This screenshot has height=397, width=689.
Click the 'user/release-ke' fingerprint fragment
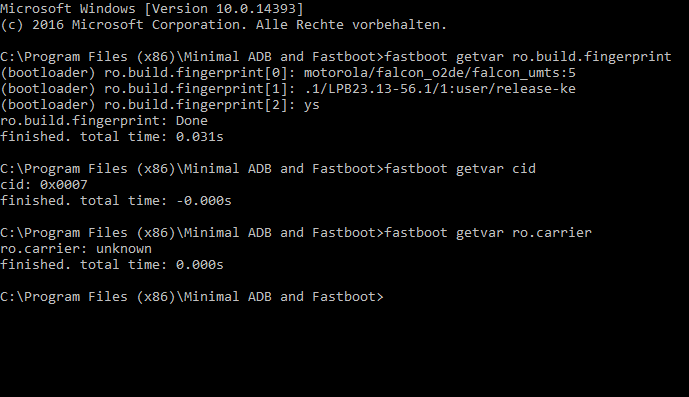[x=516, y=89]
